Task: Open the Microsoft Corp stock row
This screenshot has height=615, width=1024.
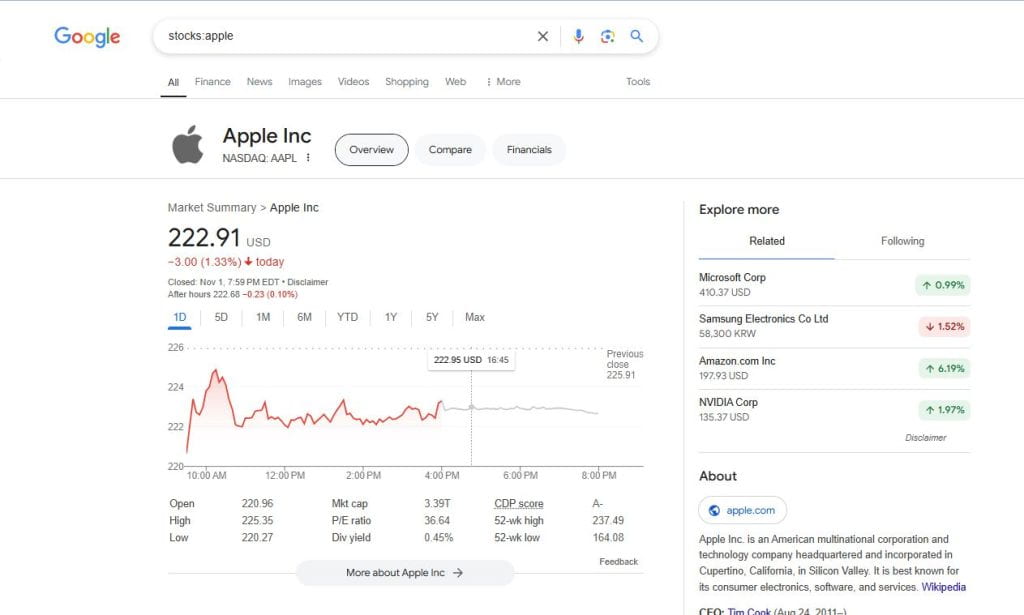Action: 834,285
